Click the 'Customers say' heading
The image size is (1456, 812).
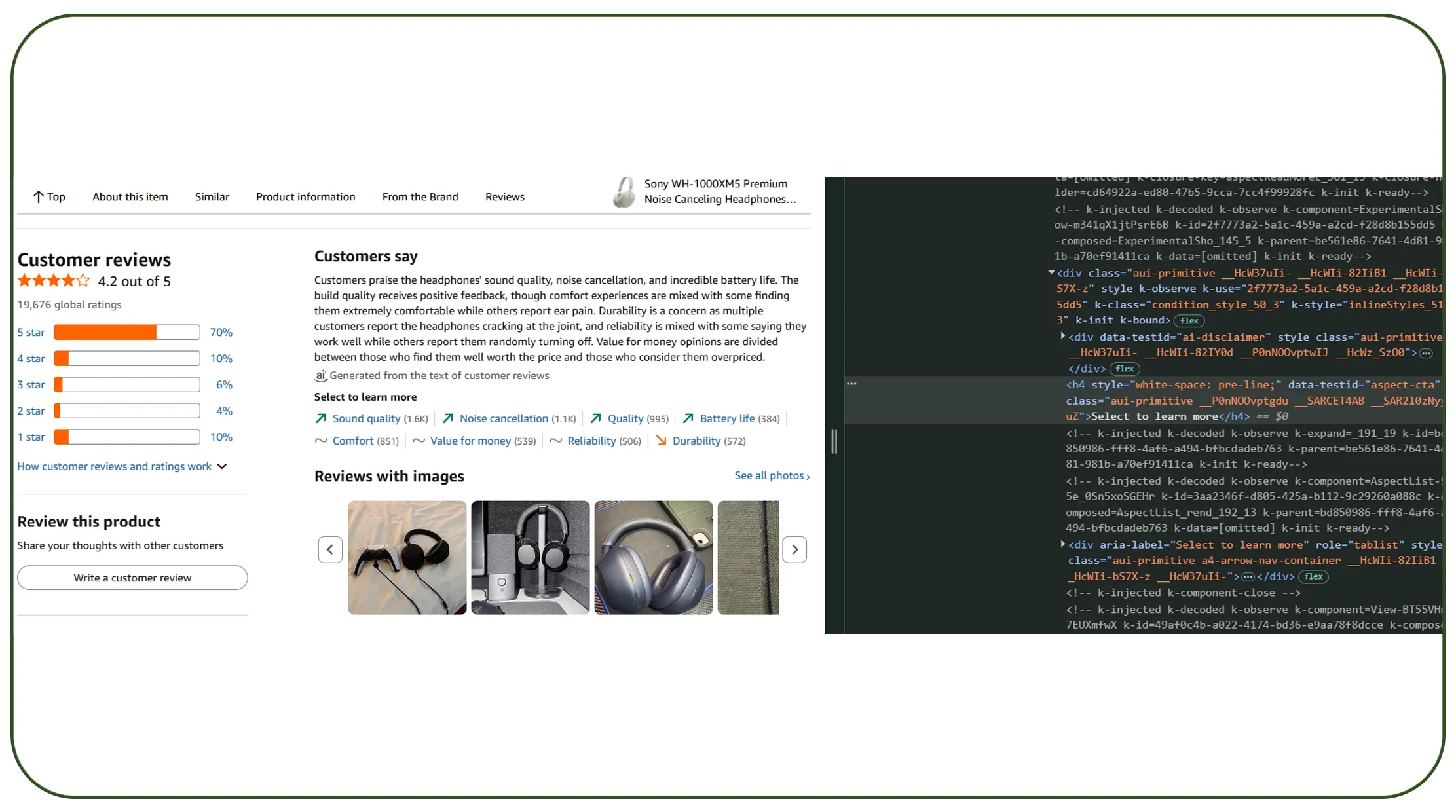click(366, 256)
